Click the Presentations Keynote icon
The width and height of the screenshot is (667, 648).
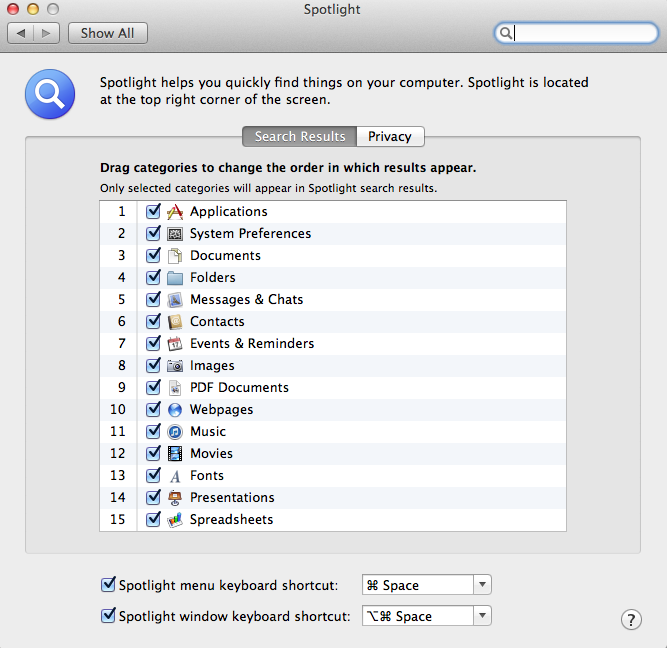175,498
